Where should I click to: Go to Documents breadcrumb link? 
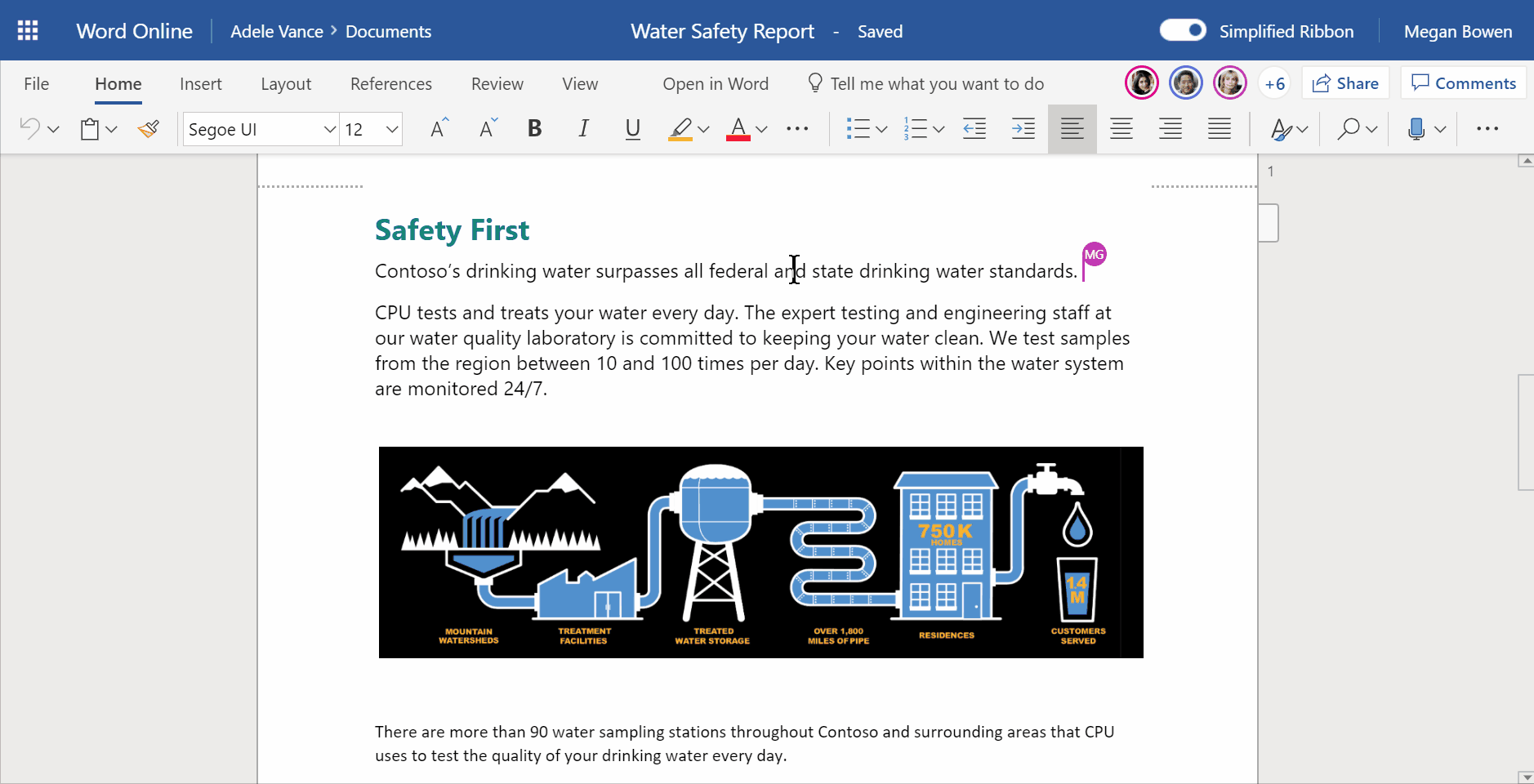(388, 32)
